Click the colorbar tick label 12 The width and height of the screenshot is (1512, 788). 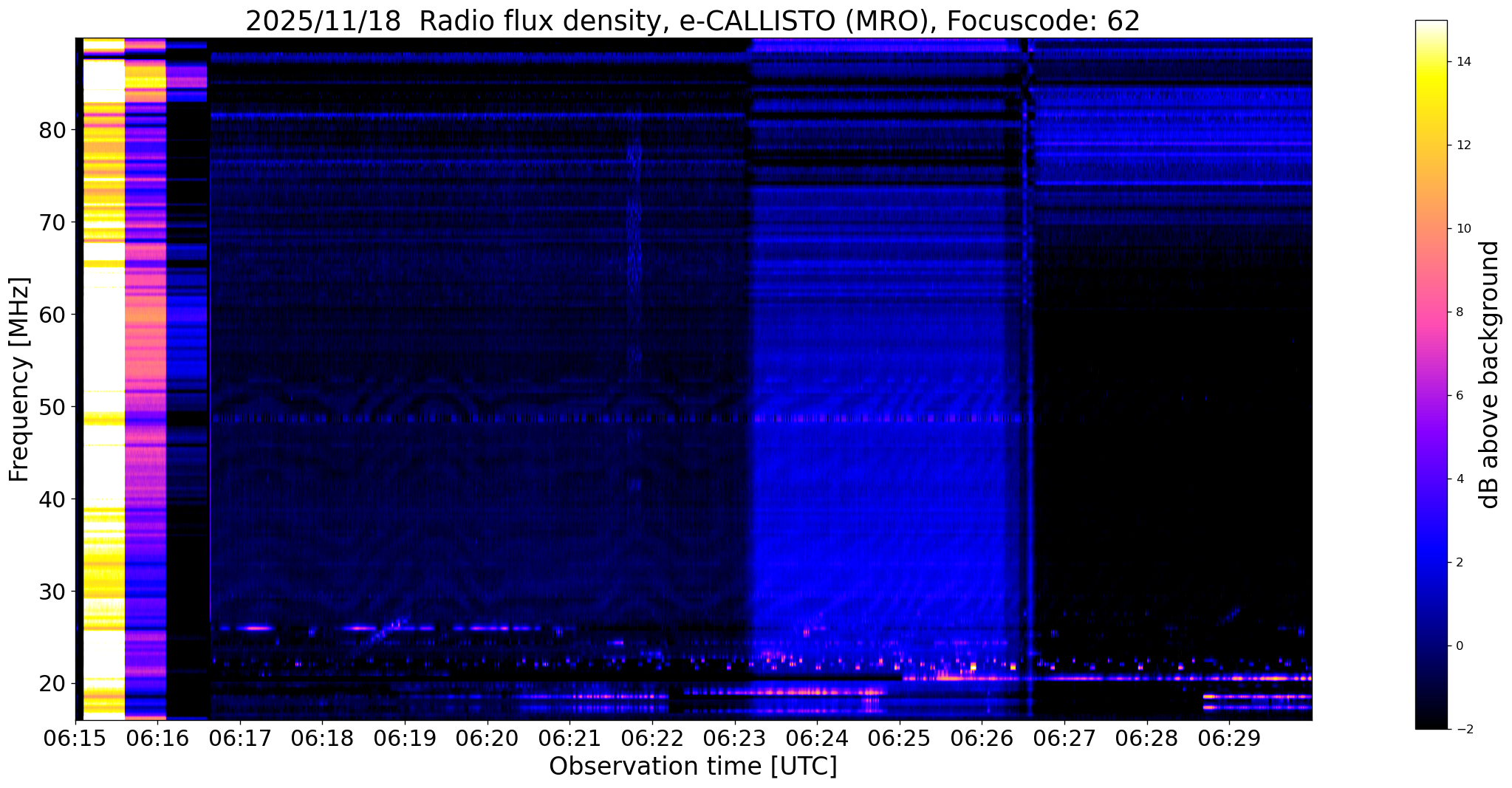(x=1462, y=145)
